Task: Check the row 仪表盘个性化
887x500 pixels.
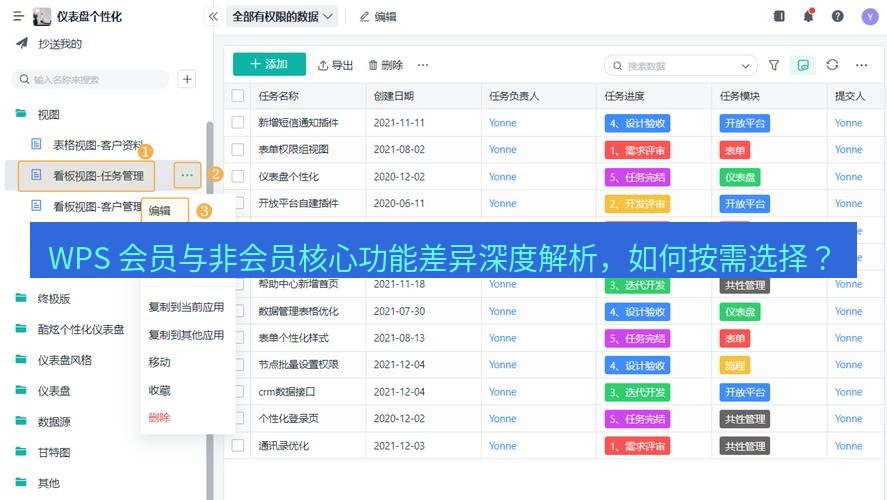Action: 238,176
